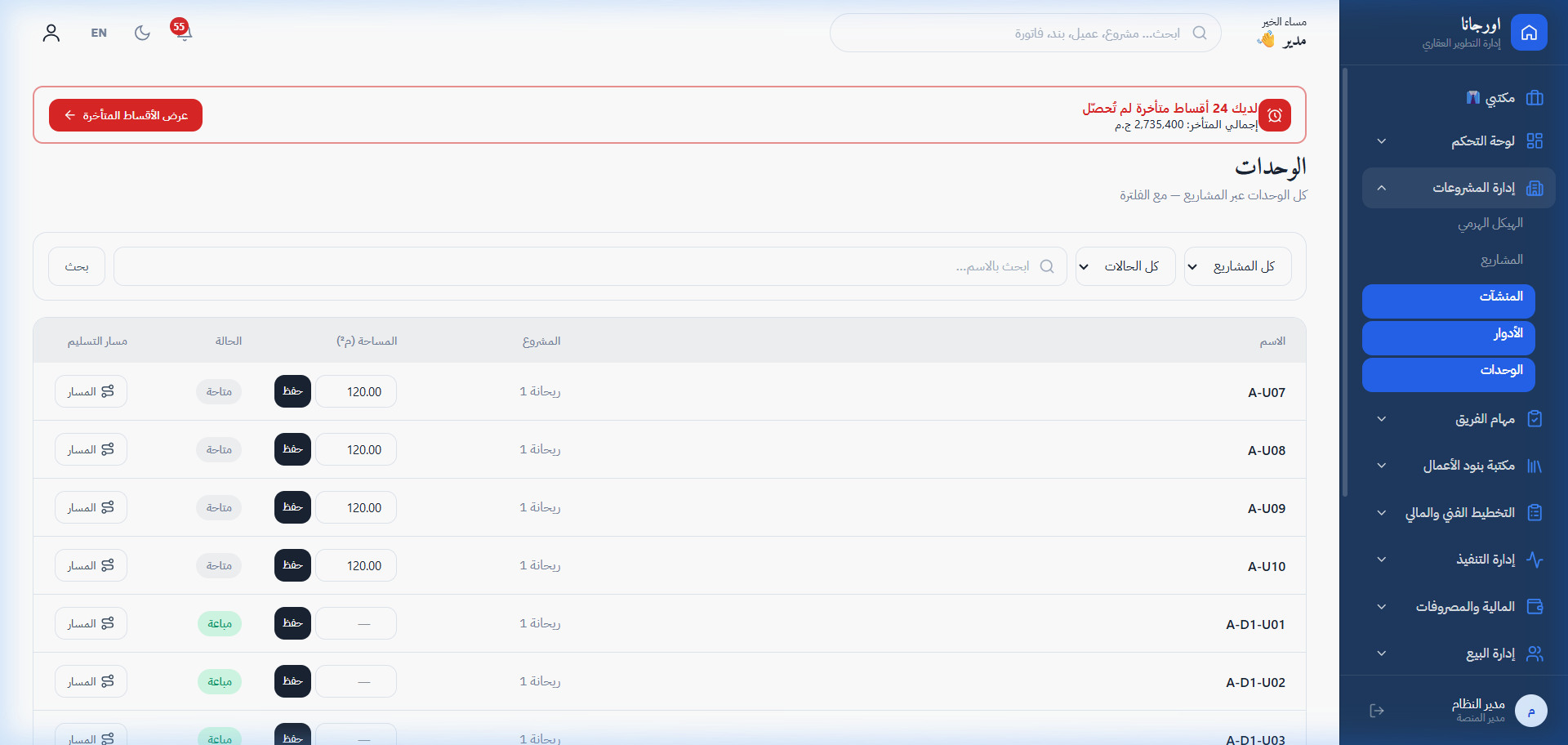
Task: Expand إدارة التنفيذ sidebar section
Action: (1459, 560)
